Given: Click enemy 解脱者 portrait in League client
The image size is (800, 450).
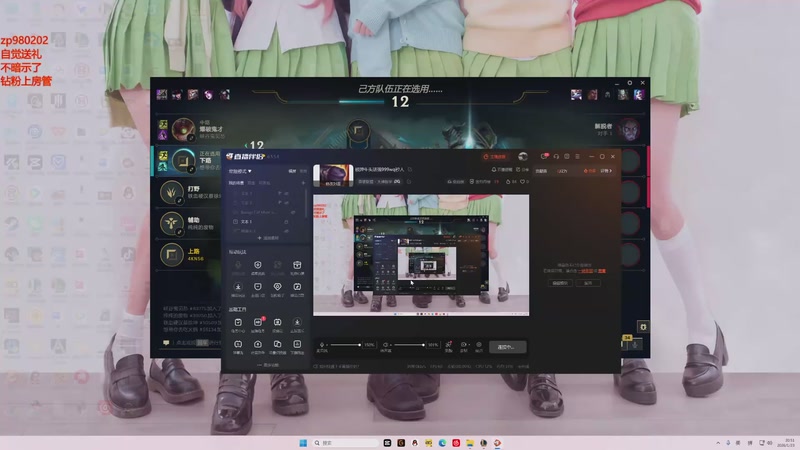Looking at the screenshot, I should pos(629,130).
